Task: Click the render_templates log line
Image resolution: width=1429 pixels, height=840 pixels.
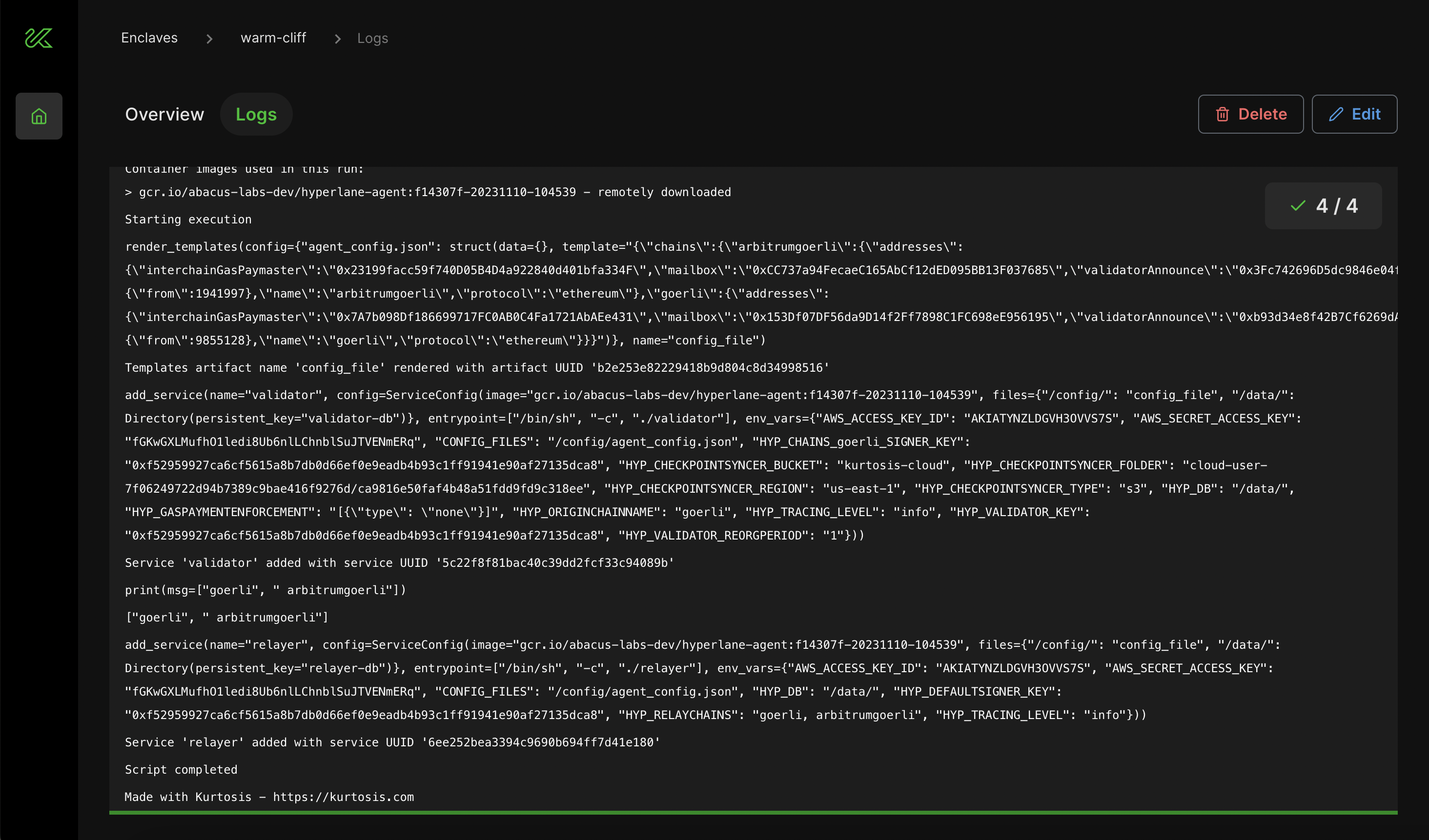Action: click(x=761, y=294)
